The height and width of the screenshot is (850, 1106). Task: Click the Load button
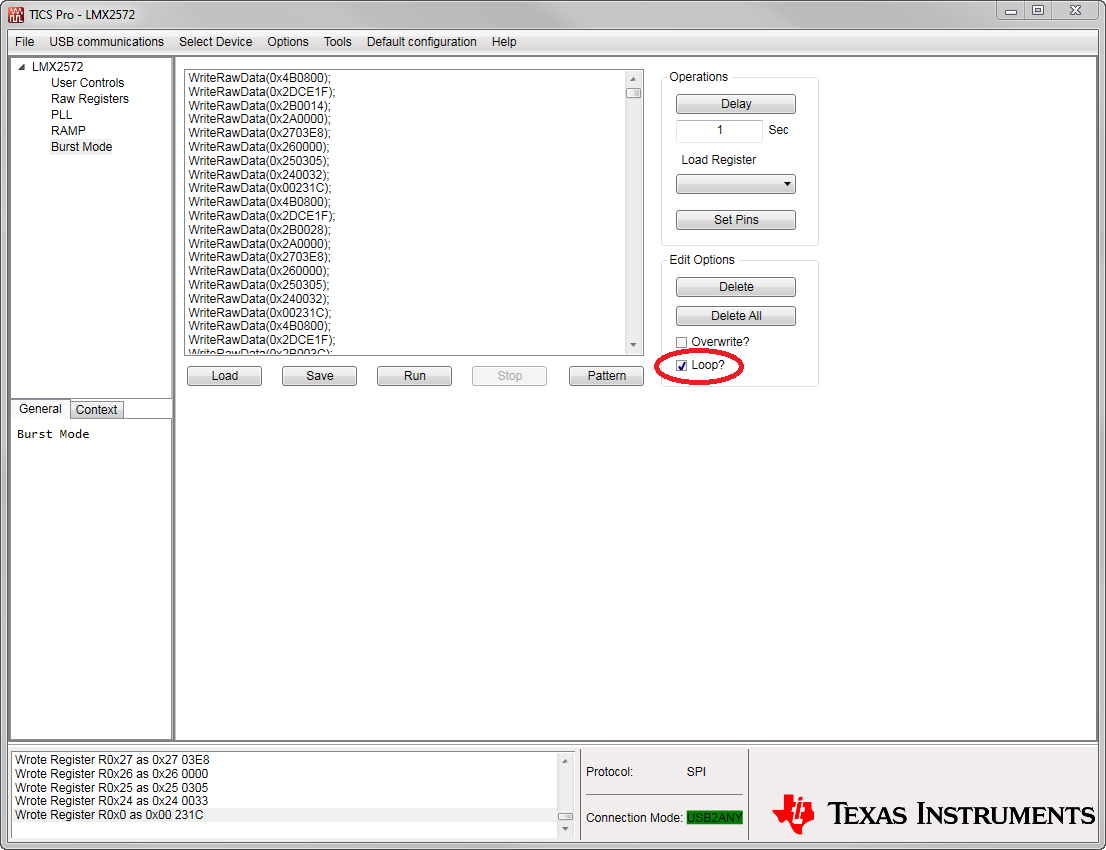(224, 376)
